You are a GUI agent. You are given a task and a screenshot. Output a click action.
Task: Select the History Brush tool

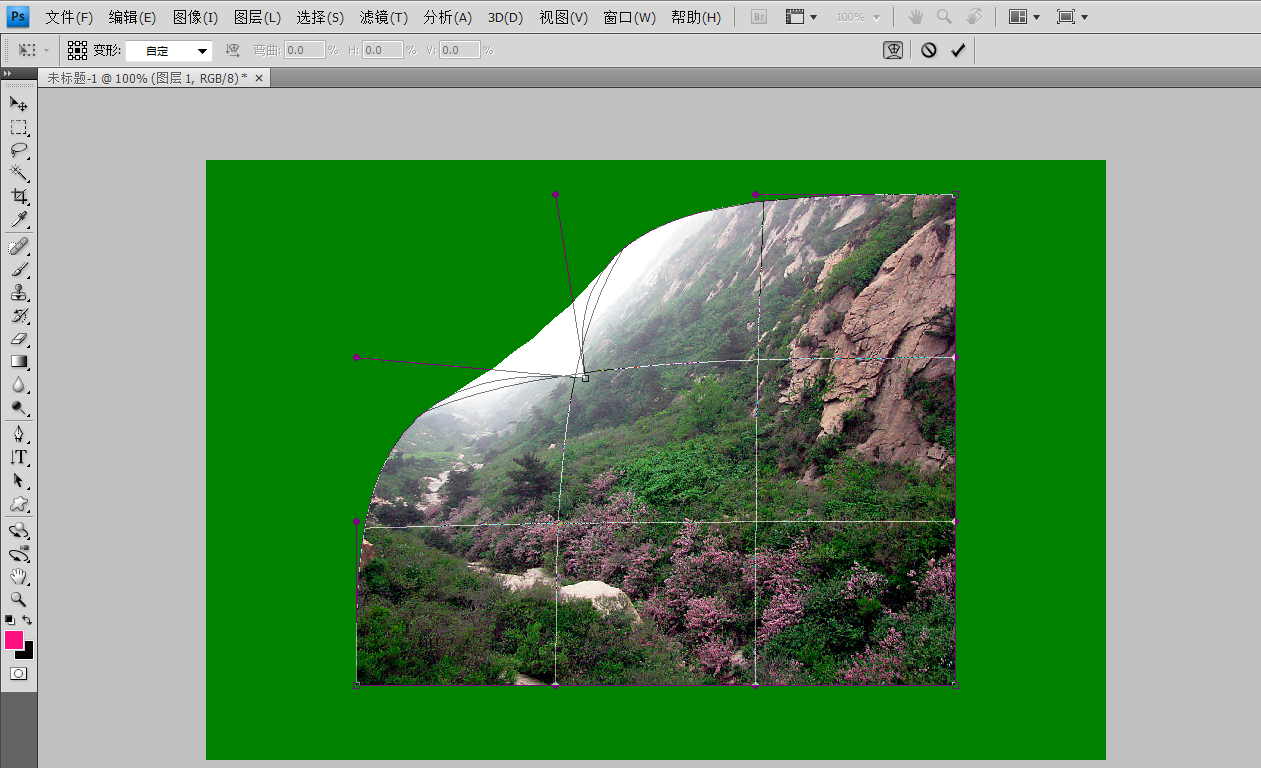18,315
